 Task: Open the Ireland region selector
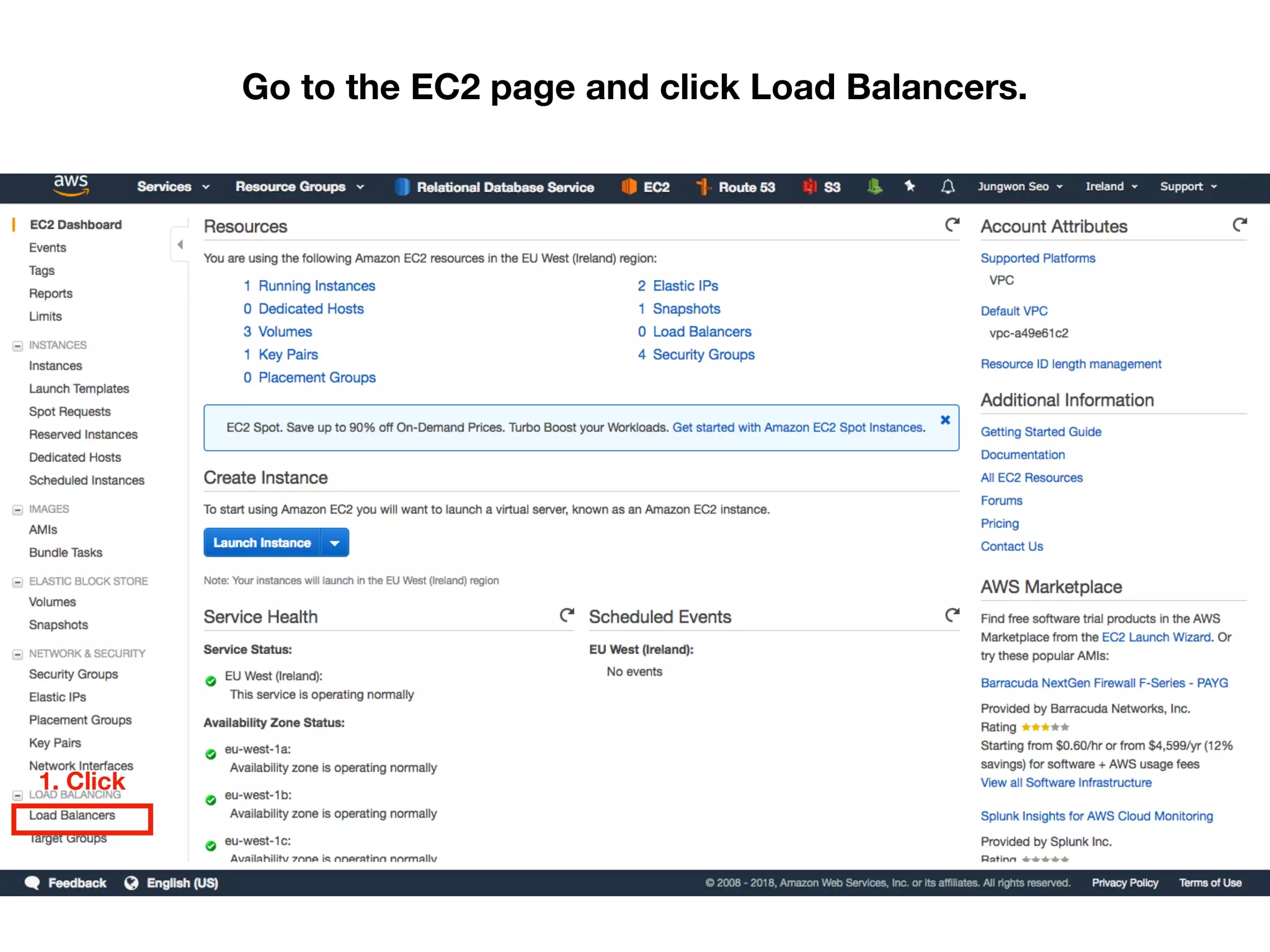click(x=1111, y=187)
